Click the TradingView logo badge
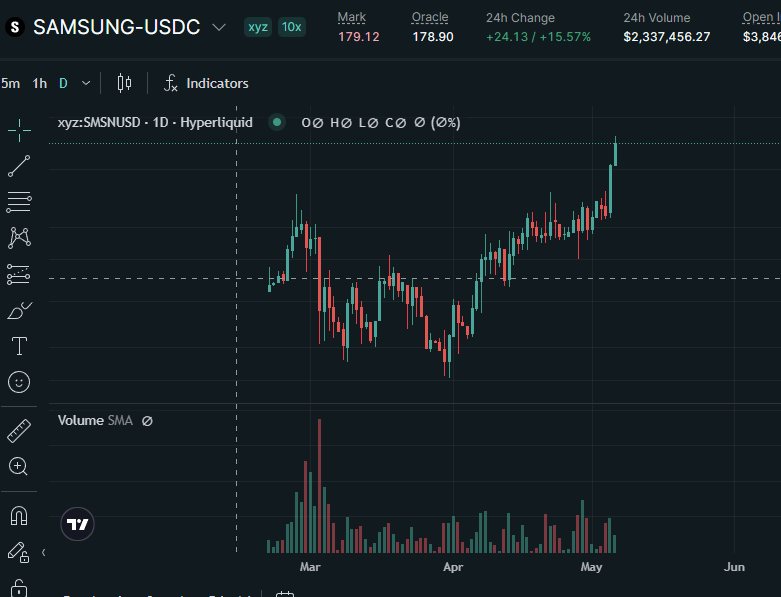Image resolution: width=781 pixels, height=597 pixels. tap(77, 524)
